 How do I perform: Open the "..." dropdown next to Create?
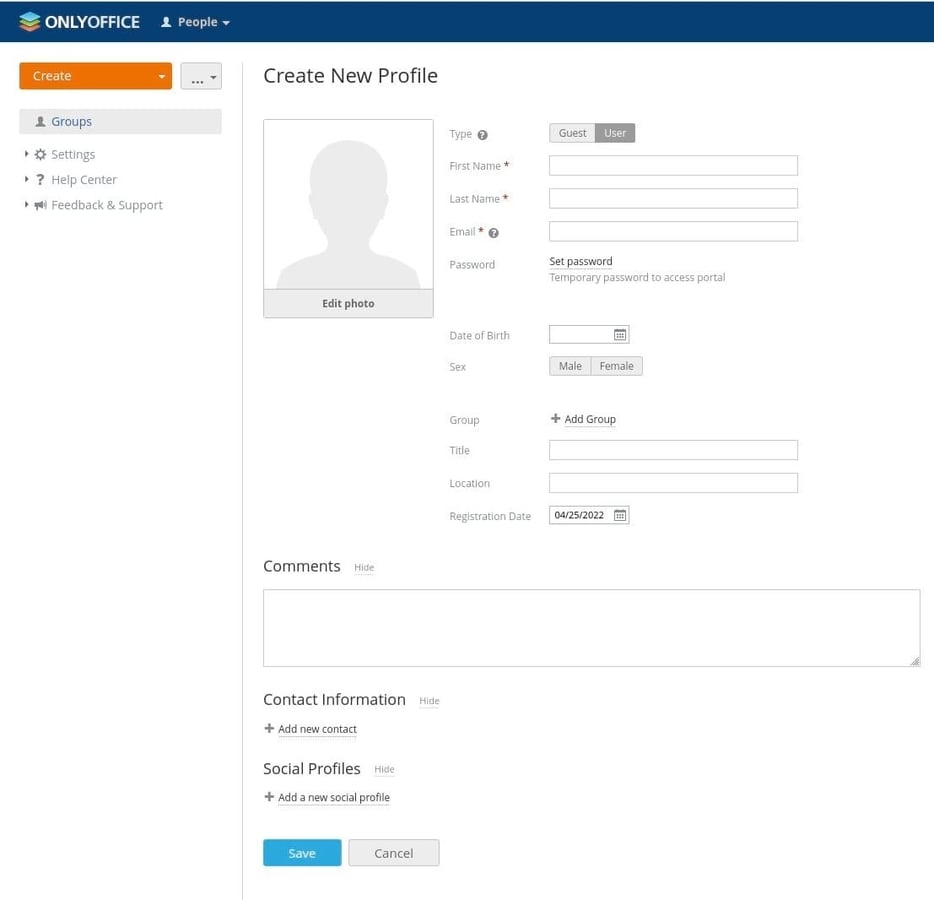201,75
